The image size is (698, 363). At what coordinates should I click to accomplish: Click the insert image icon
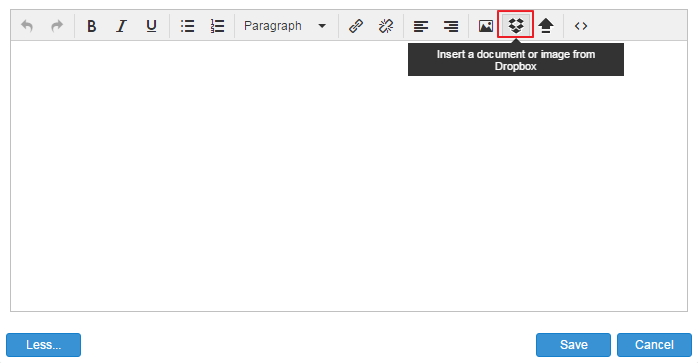coord(486,26)
